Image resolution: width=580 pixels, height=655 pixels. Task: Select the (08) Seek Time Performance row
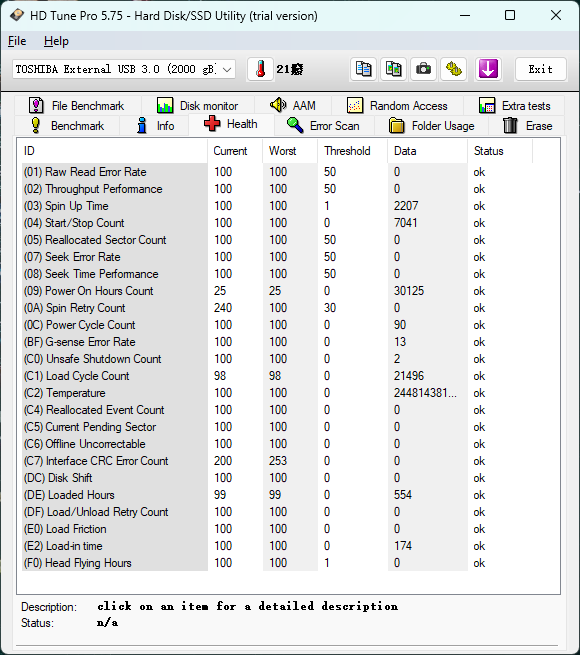click(277, 274)
